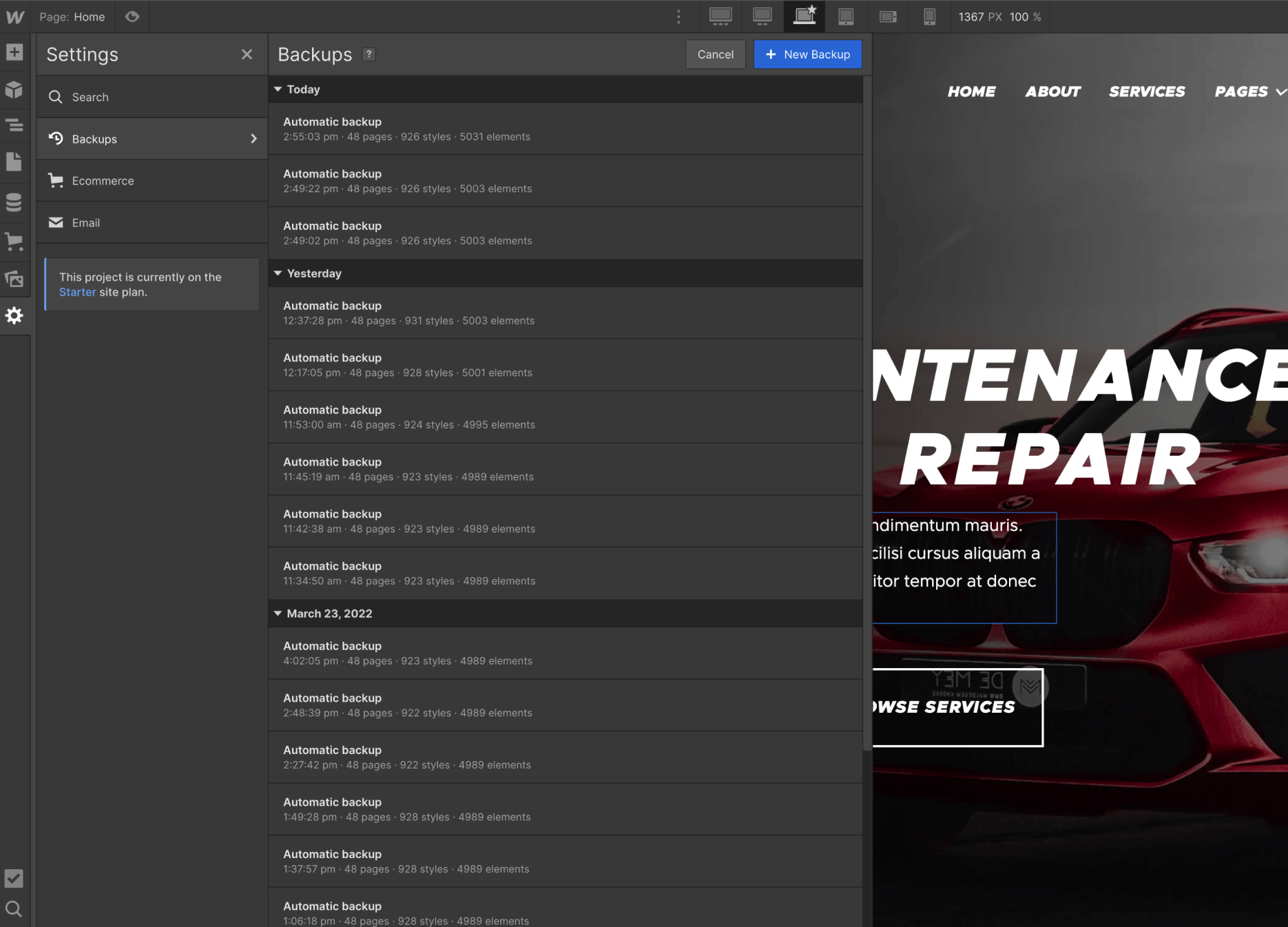
Task: Collapse the March 23, 2022 backups section
Action: click(x=278, y=613)
